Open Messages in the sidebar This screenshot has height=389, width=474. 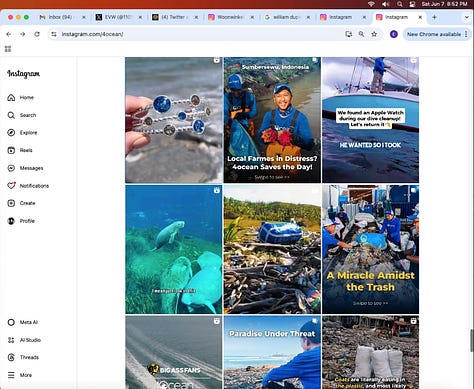pos(25,168)
